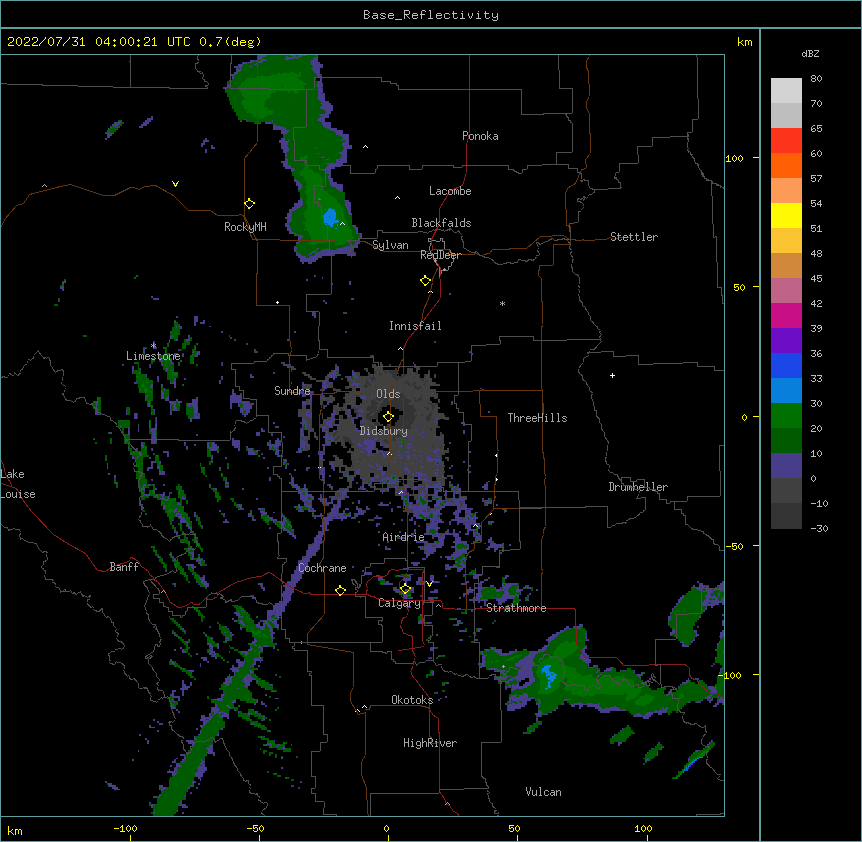Click the RedDeer city label
The image size is (862, 842).
pos(440,255)
